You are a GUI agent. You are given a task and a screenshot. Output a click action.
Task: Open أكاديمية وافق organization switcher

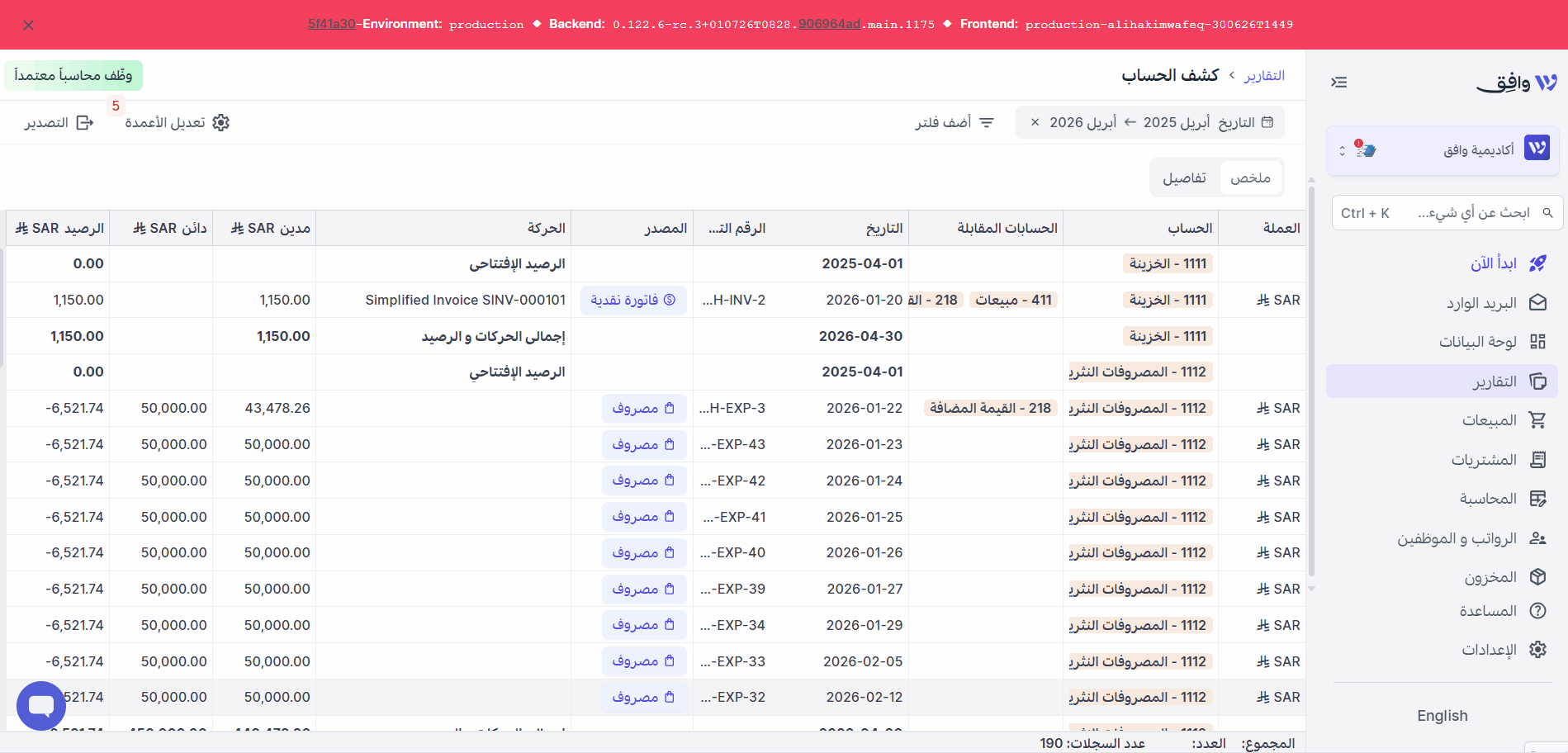pyautogui.click(x=1442, y=149)
